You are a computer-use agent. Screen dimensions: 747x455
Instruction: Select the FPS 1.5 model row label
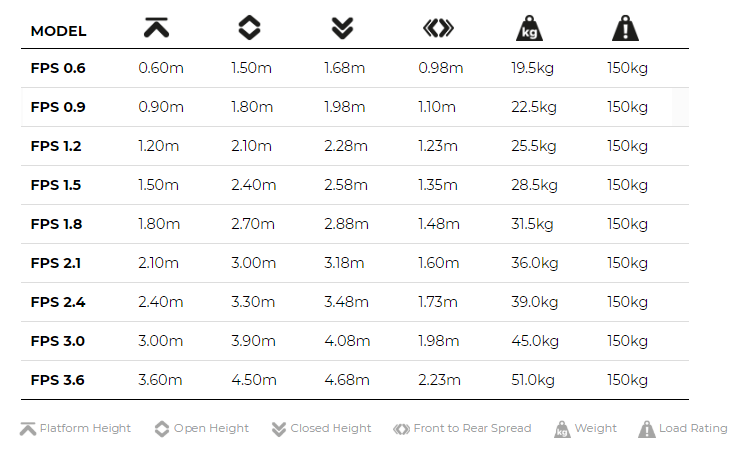point(56,185)
